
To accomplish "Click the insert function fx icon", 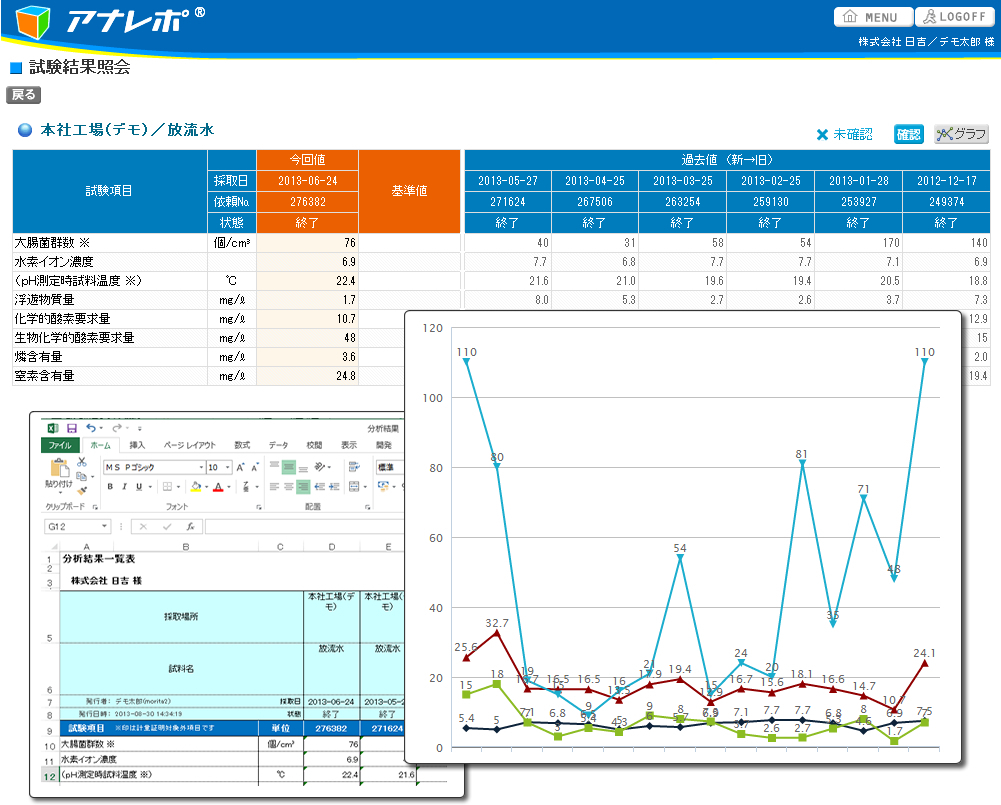I will [190, 527].
